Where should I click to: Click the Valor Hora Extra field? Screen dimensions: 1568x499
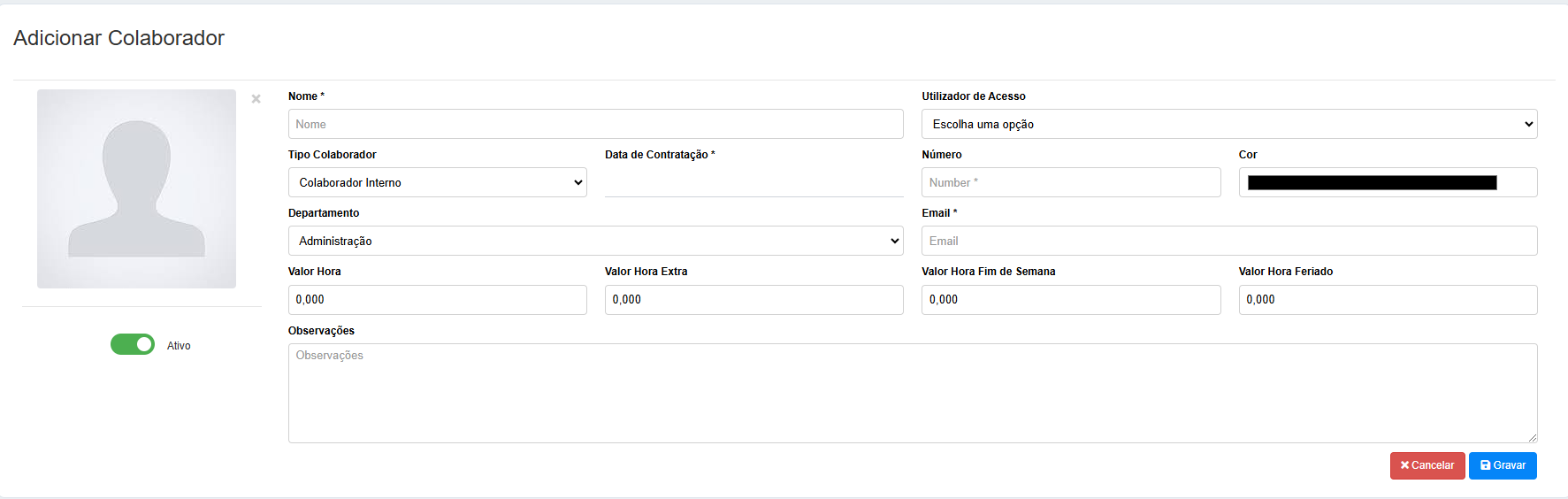754,300
